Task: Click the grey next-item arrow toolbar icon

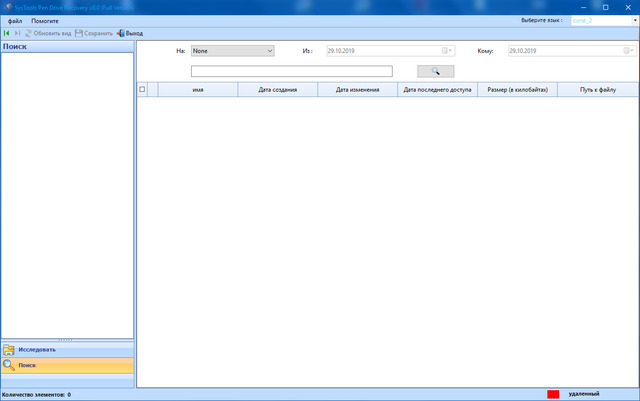Action: (17, 33)
